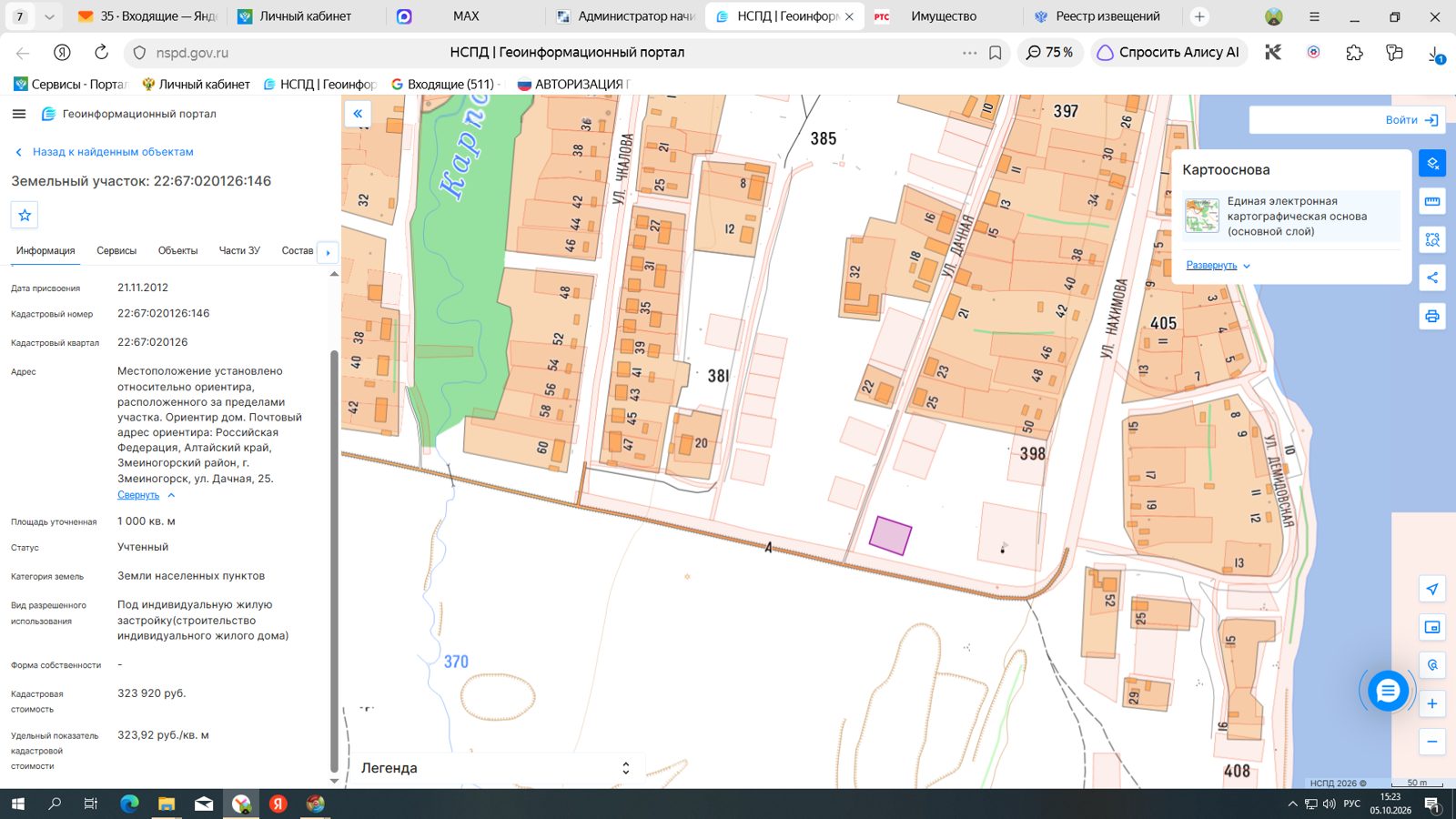The height and width of the screenshot is (819, 1456).
Task: Open Yandex Browser from the Windows taskbar
Action: 278,804
